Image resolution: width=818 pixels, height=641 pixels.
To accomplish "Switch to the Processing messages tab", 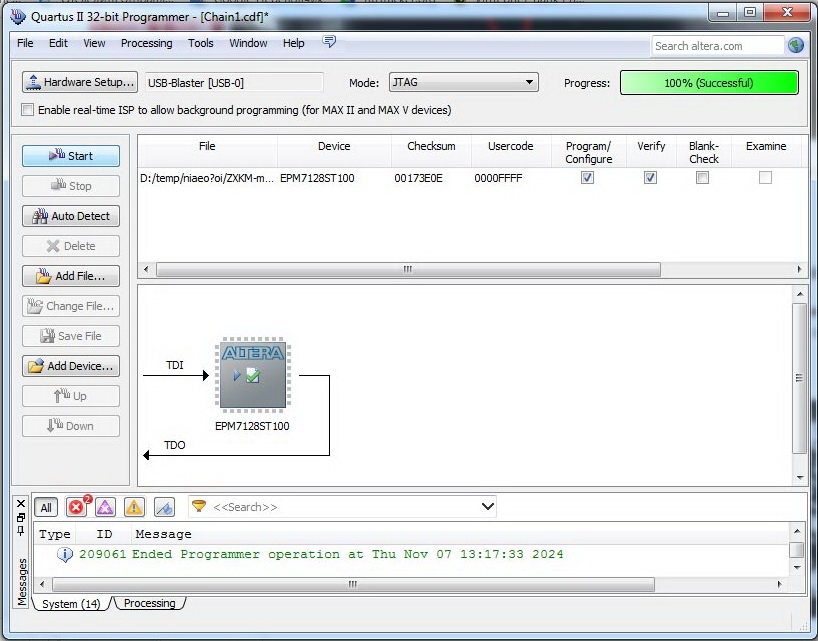I will (149, 603).
